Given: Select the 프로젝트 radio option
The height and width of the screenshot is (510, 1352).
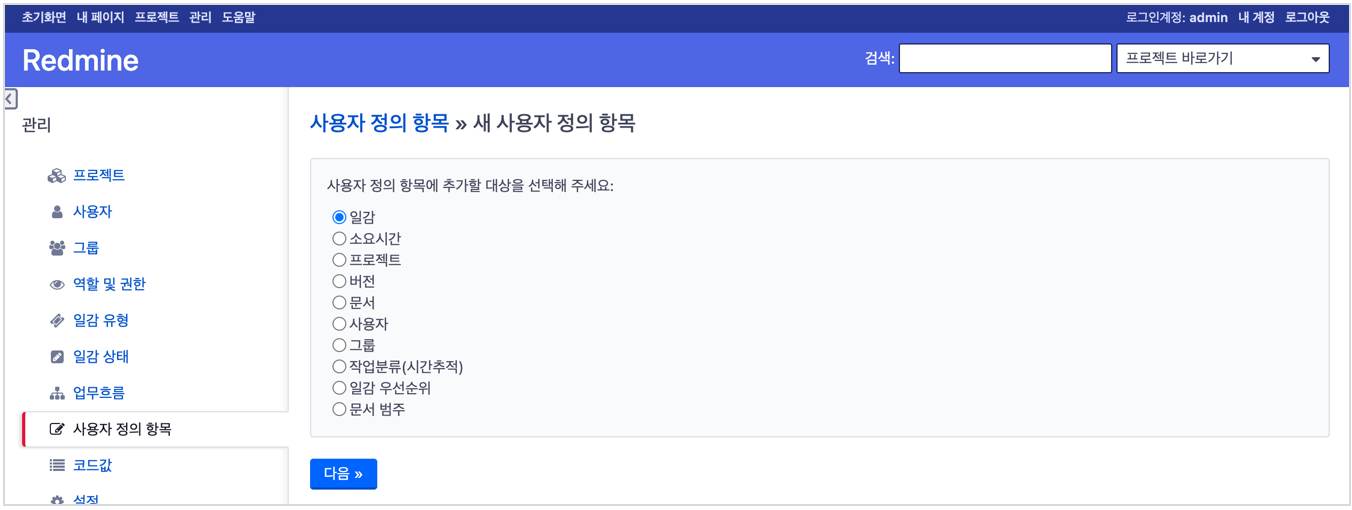Looking at the screenshot, I should pos(339,260).
